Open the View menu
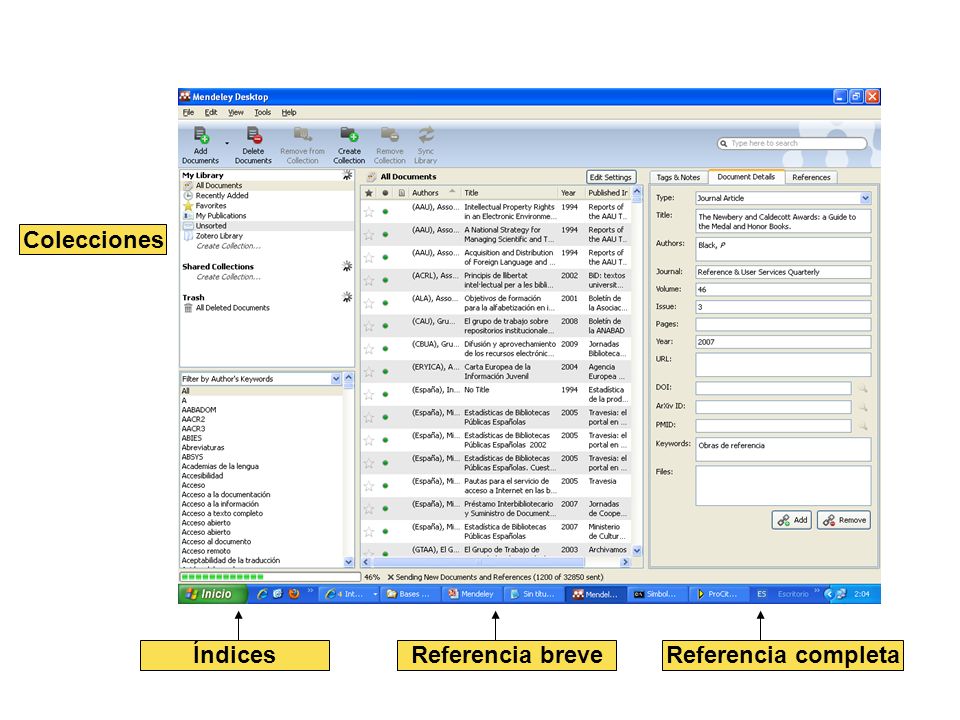Screen dimensions: 960x720 tap(236, 113)
